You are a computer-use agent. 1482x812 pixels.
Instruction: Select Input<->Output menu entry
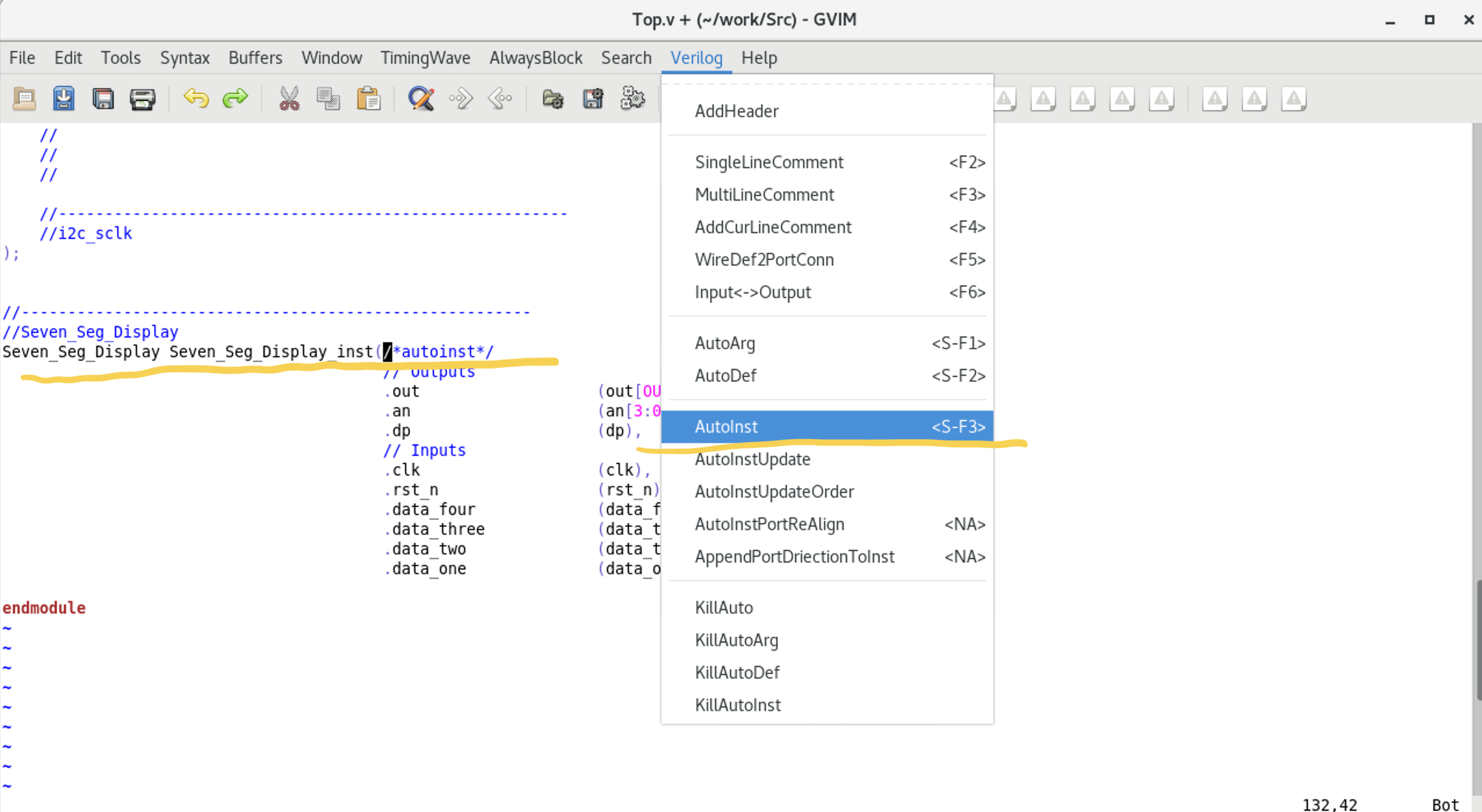pyautogui.click(x=827, y=292)
